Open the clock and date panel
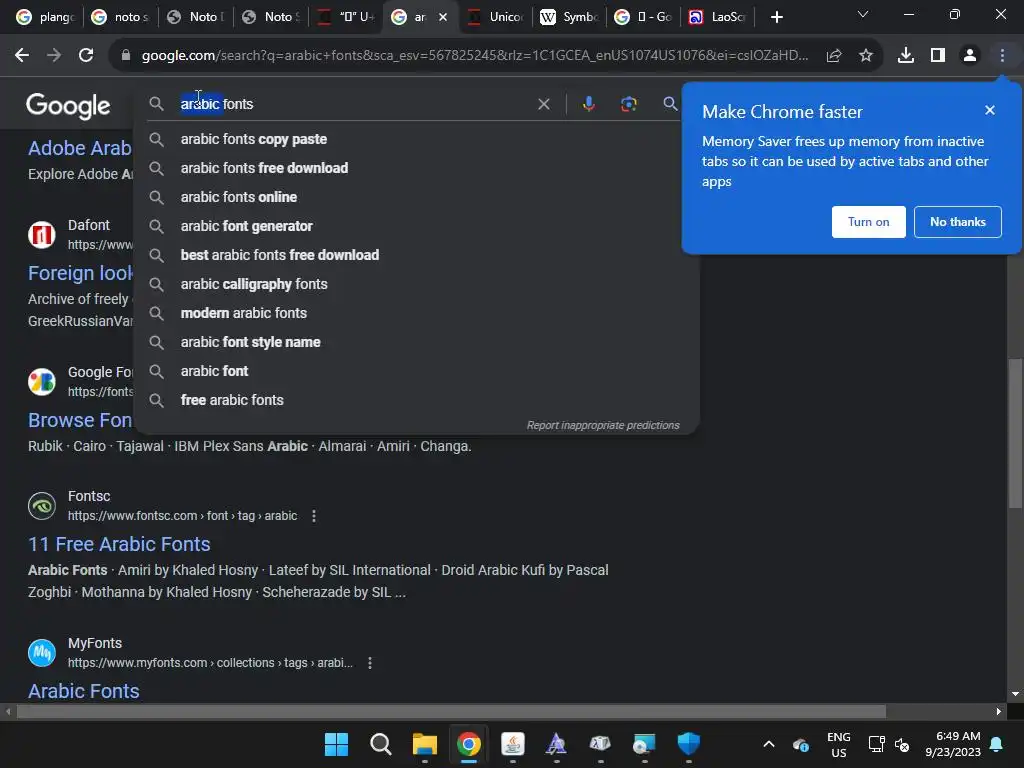The height and width of the screenshot is (768, 1024). pos(953,744)
